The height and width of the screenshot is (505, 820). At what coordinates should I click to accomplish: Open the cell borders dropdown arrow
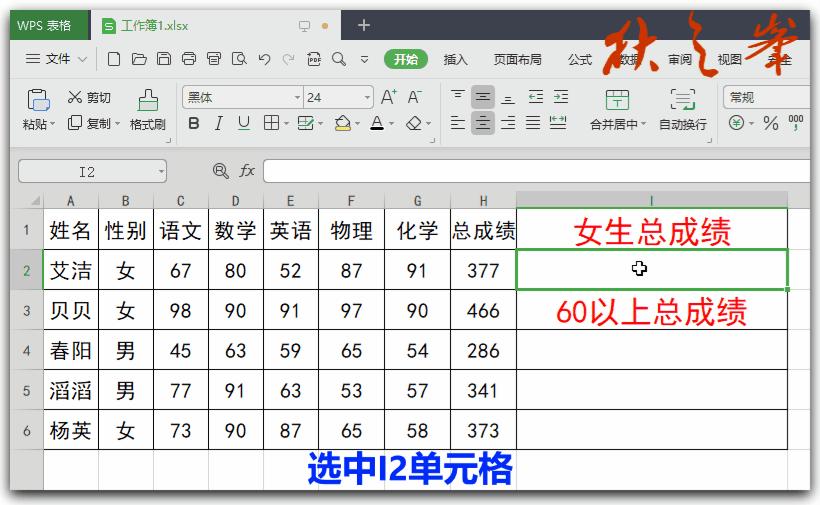point(287,124)
